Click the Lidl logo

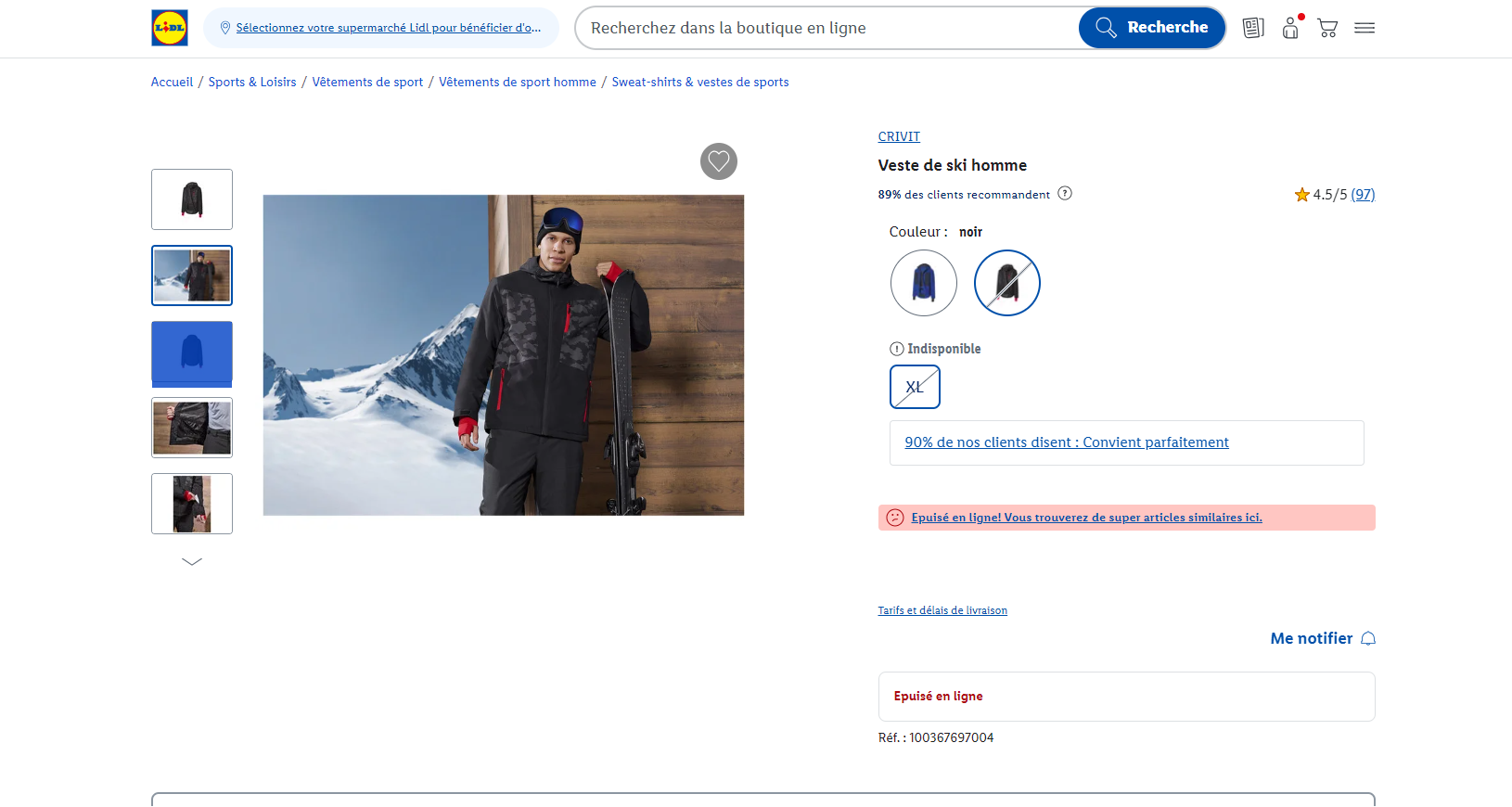[170, 28]
